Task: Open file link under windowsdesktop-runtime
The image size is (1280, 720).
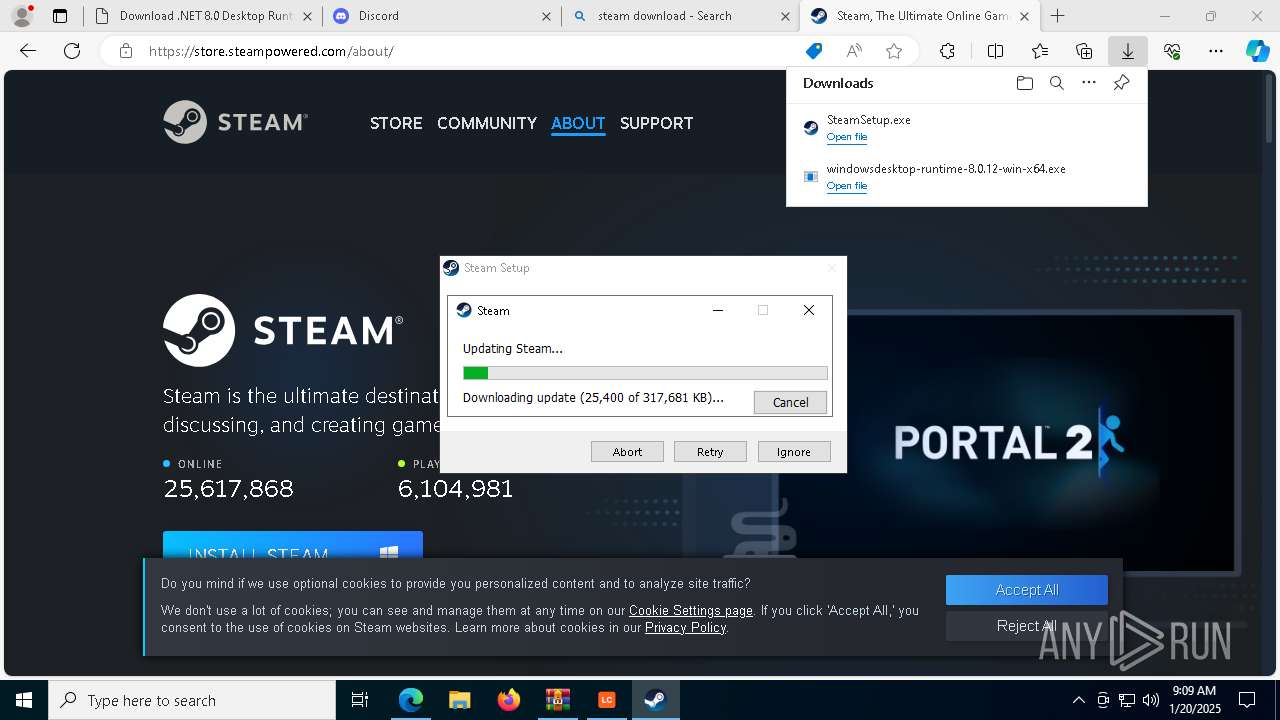Action: 847,186
